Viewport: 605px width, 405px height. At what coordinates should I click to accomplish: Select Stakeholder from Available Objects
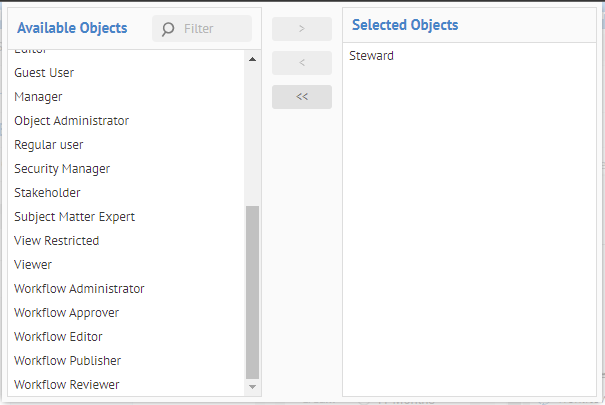(47, 193)
